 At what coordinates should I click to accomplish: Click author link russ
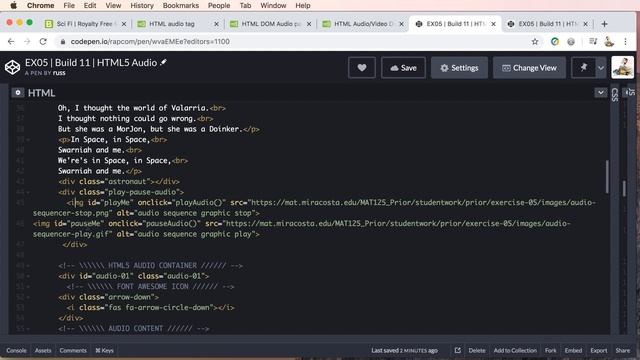[x=59, y=73]
